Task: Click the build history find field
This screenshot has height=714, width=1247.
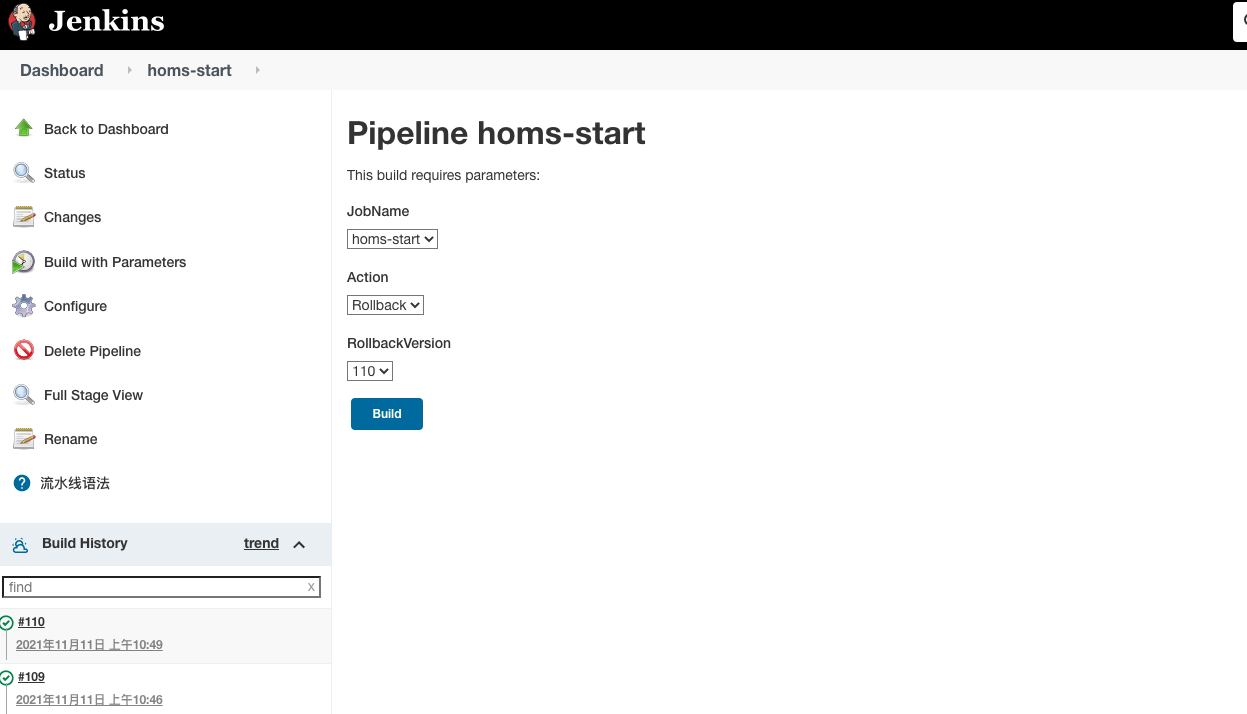Action: click(x=155, y=587)
